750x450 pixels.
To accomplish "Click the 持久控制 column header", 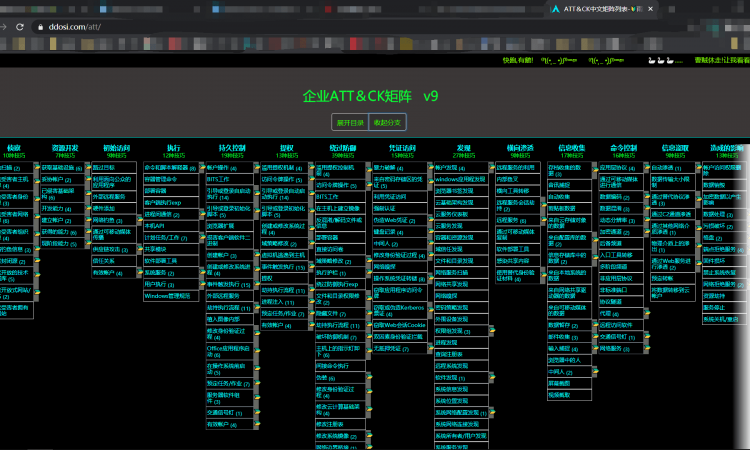I will point(232,148).
